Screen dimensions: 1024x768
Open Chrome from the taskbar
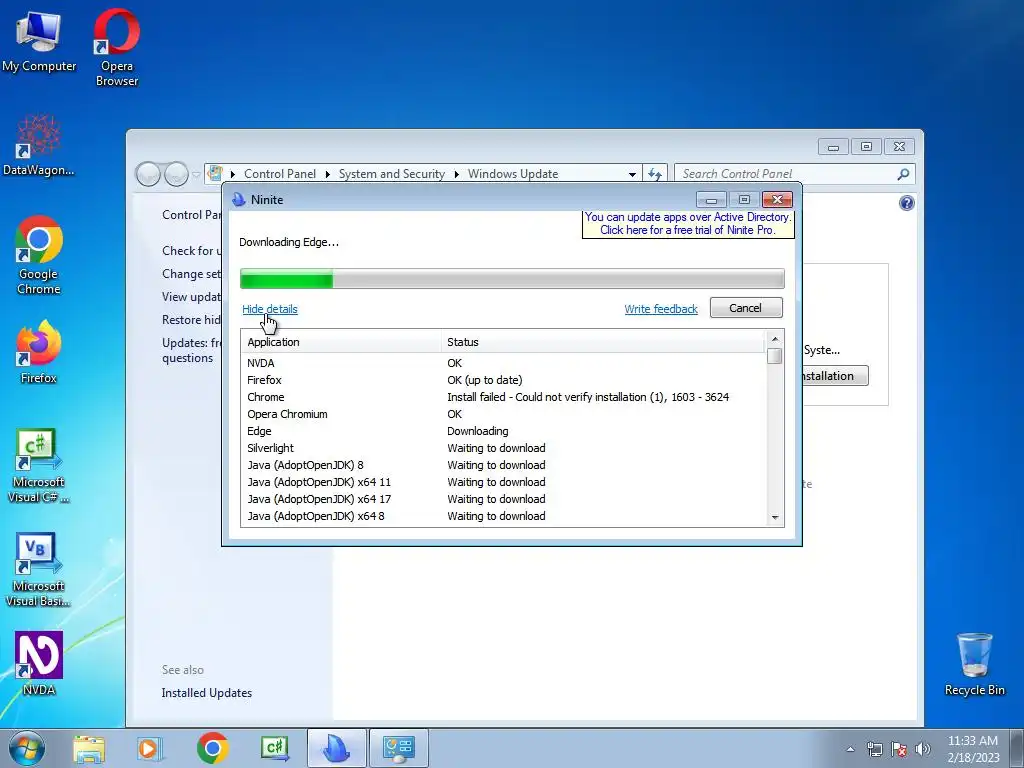pos(212,748)
